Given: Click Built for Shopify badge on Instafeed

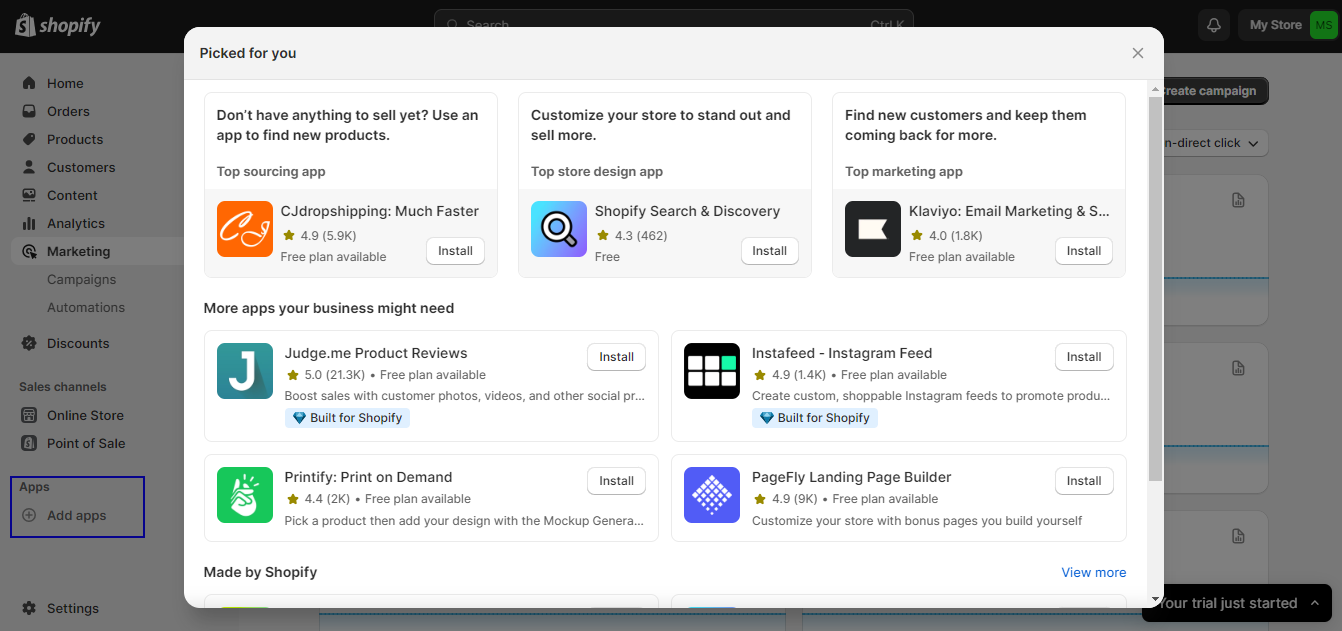Looking at the screenshot, I should tap(814, 418).
